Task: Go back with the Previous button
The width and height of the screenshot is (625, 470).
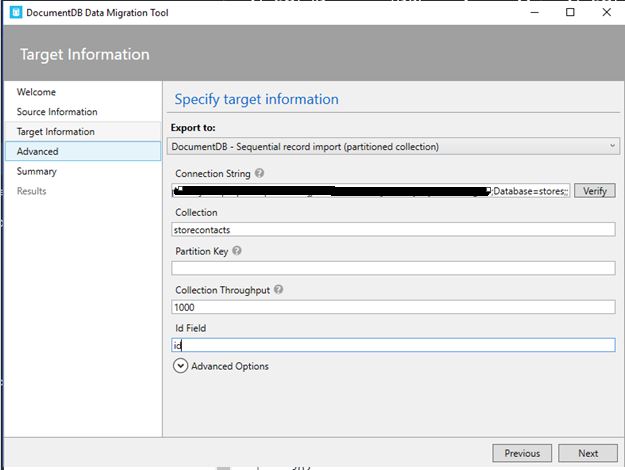Action: (522, 453)
